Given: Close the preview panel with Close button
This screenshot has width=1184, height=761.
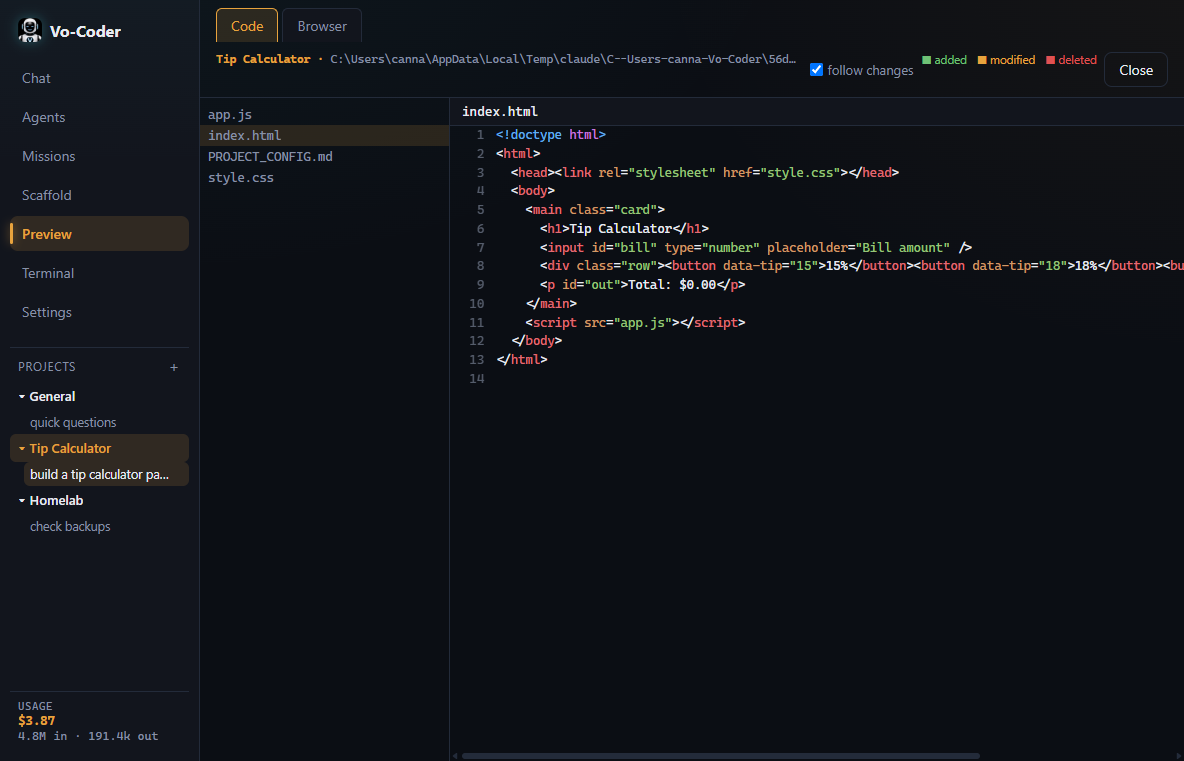Looking at the screenshot, I should pyautogui.click(x=1136, y=69).
